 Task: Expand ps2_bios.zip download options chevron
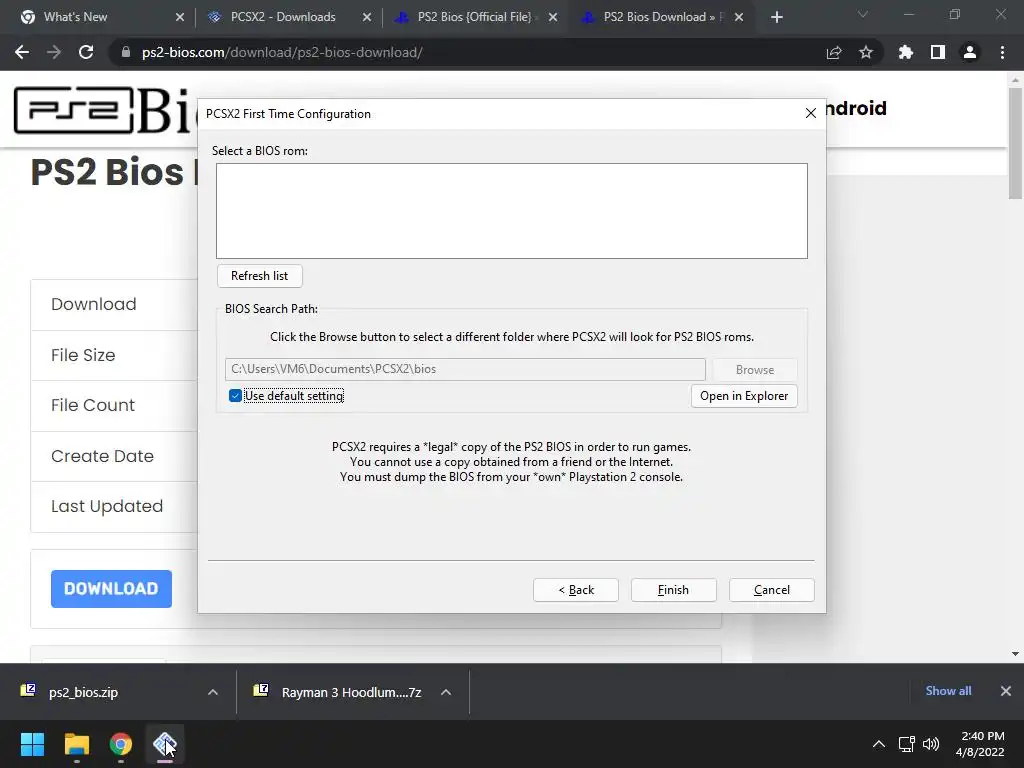213,692
